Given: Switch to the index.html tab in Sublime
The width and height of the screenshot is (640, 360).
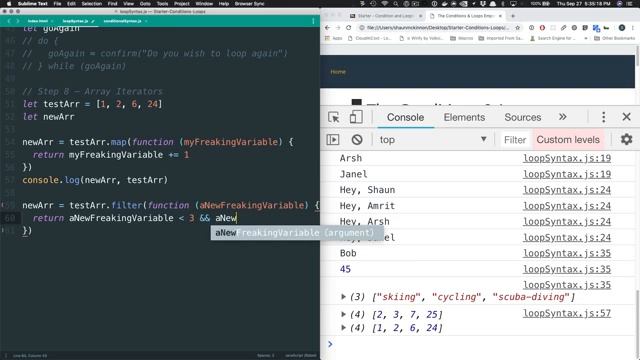Looking at the screenshot, I should (x=38, y=21).
